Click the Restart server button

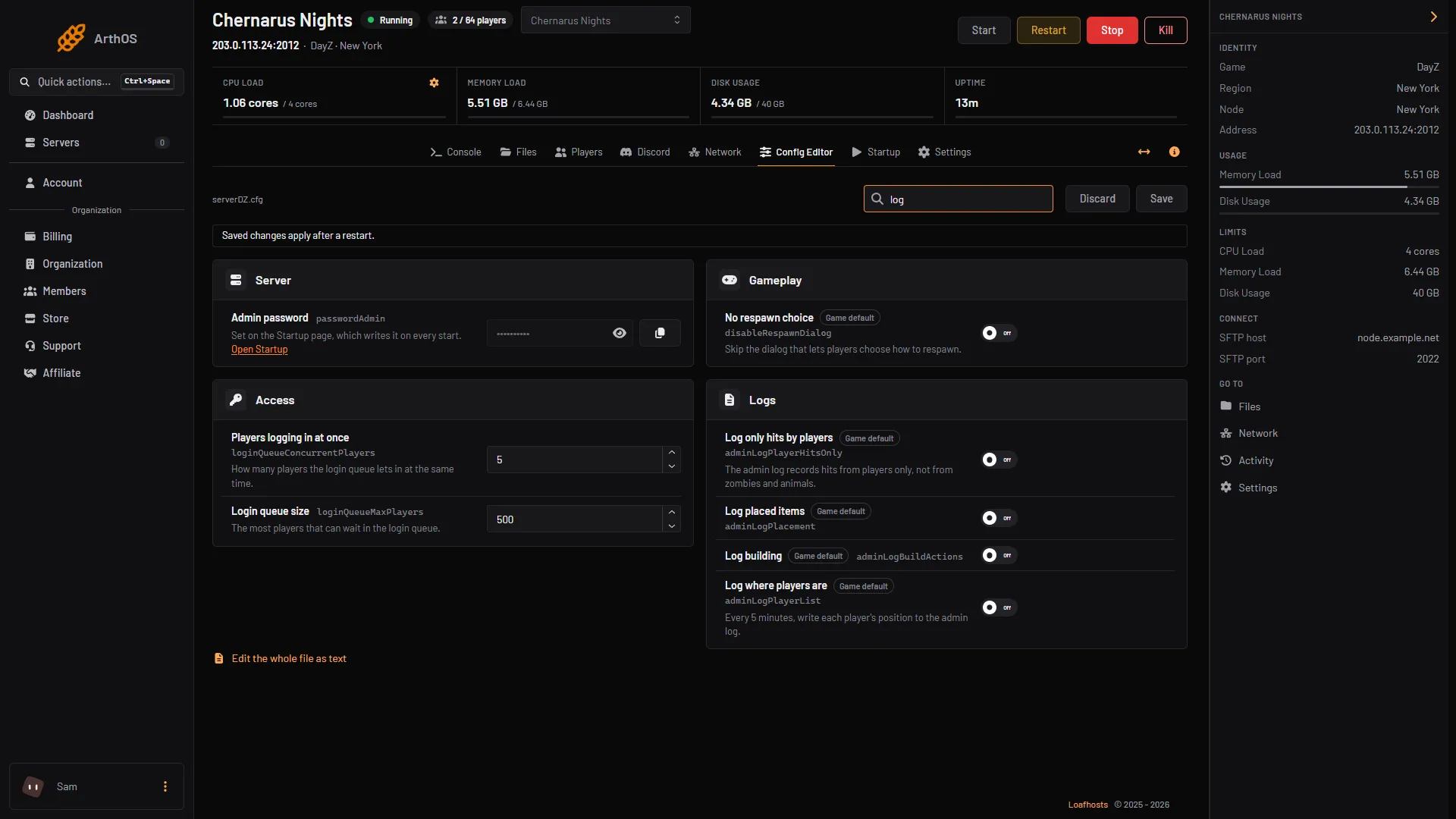coord(1048,30)
